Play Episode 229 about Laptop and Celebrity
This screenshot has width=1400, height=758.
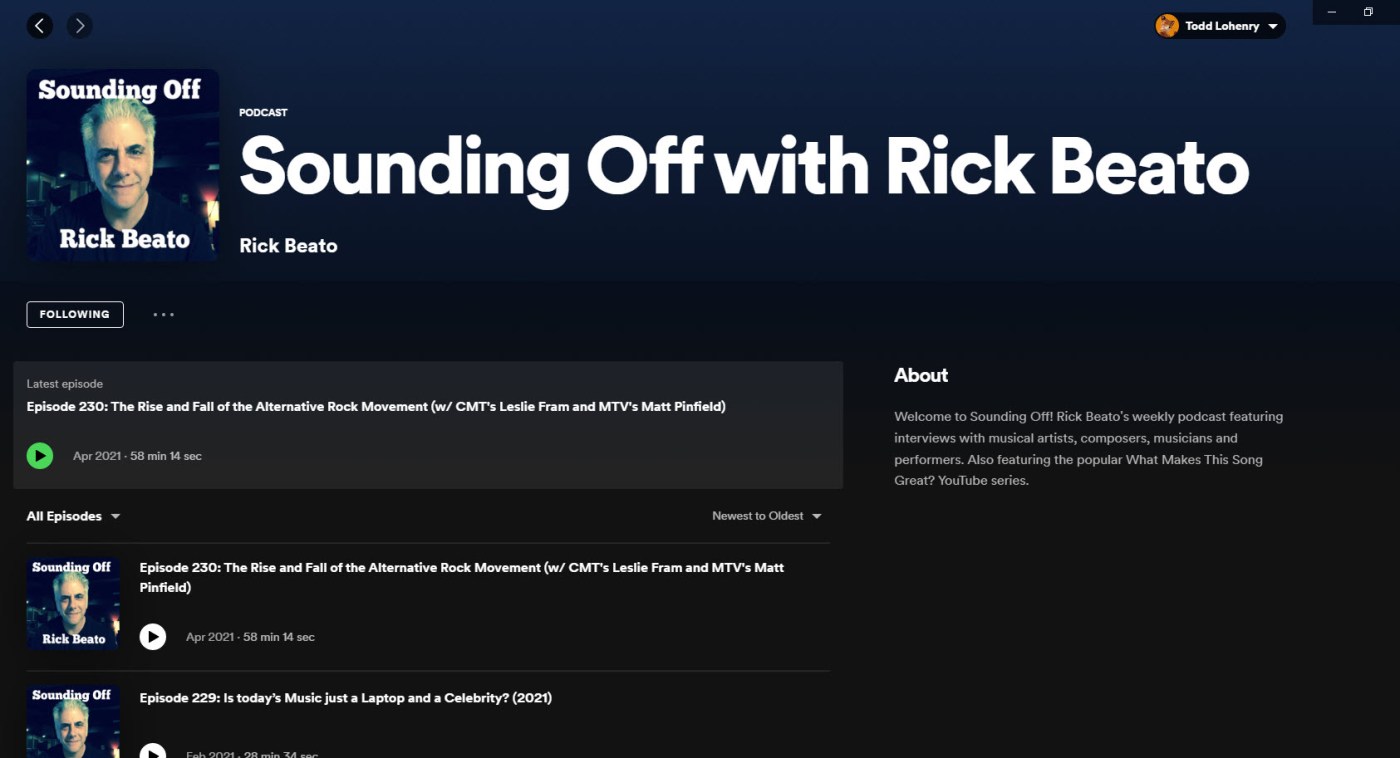pos(153,750)
